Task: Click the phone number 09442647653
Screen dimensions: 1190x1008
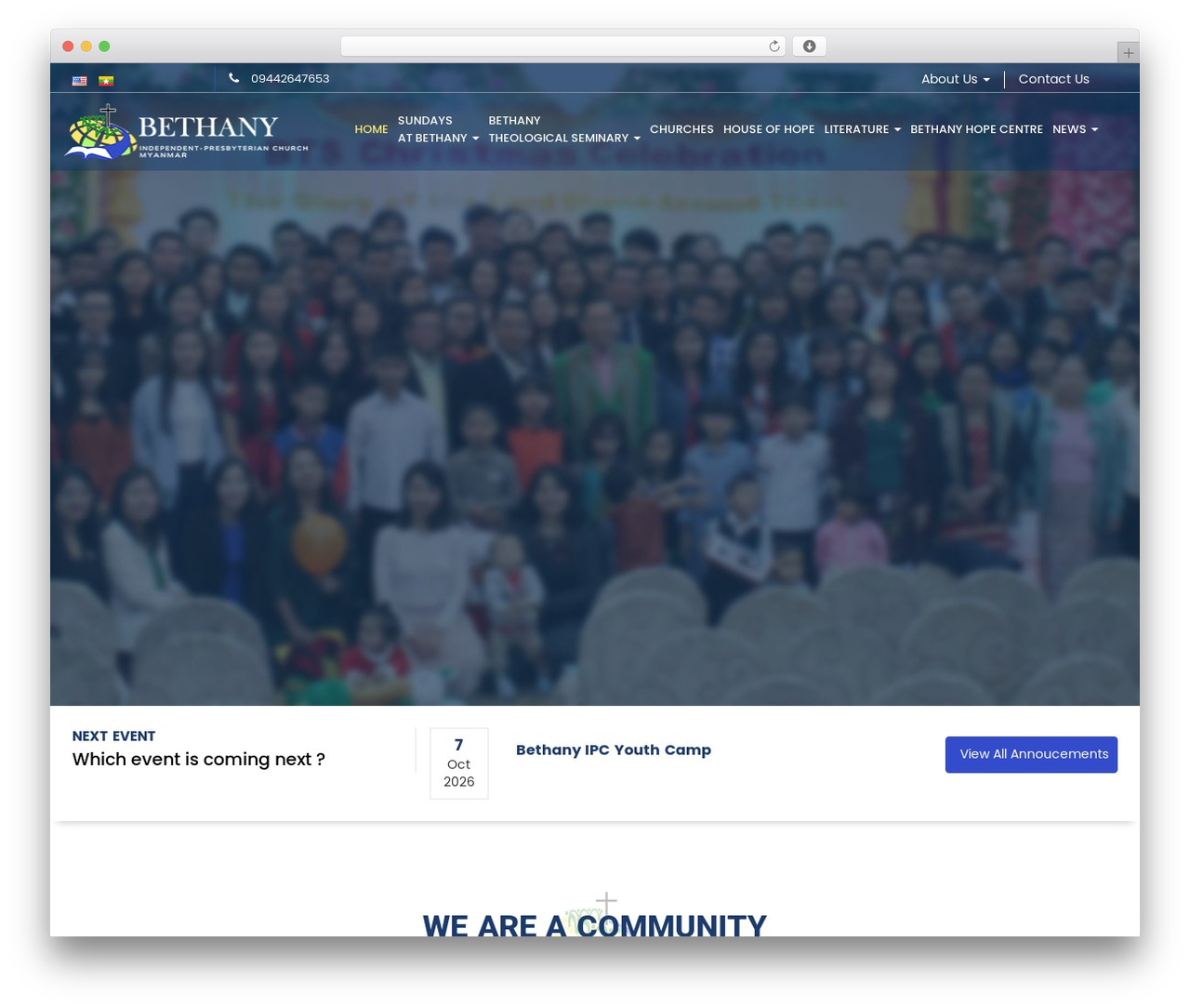Action: tap(290, 78)
